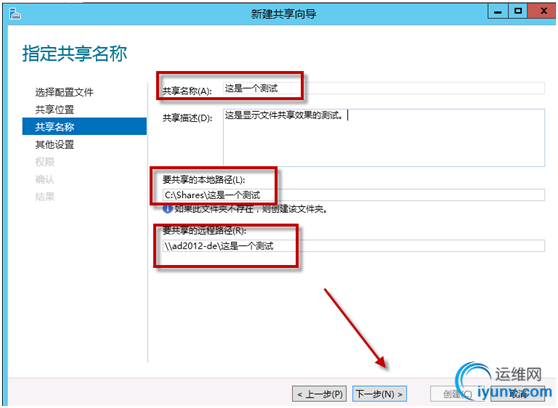Click the disabled 结果 step
This screenshot has width=558, height=408.
(45, 197)
